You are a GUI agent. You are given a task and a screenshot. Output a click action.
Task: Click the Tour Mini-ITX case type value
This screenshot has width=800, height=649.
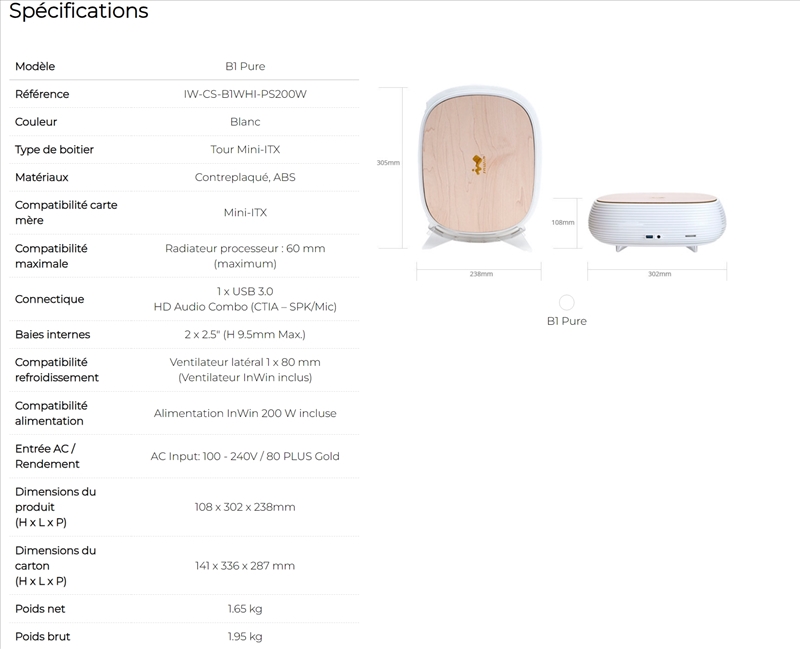pos(245,150)
